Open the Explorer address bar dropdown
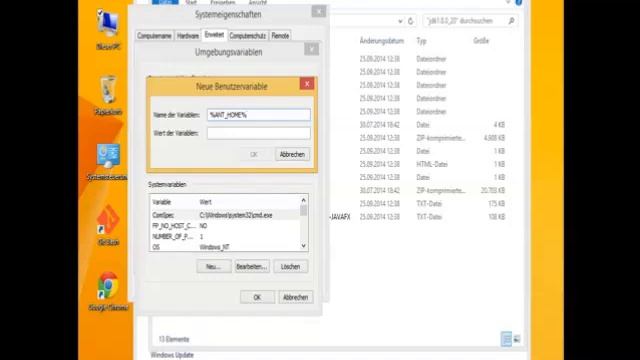 click(x=400, y=21)
